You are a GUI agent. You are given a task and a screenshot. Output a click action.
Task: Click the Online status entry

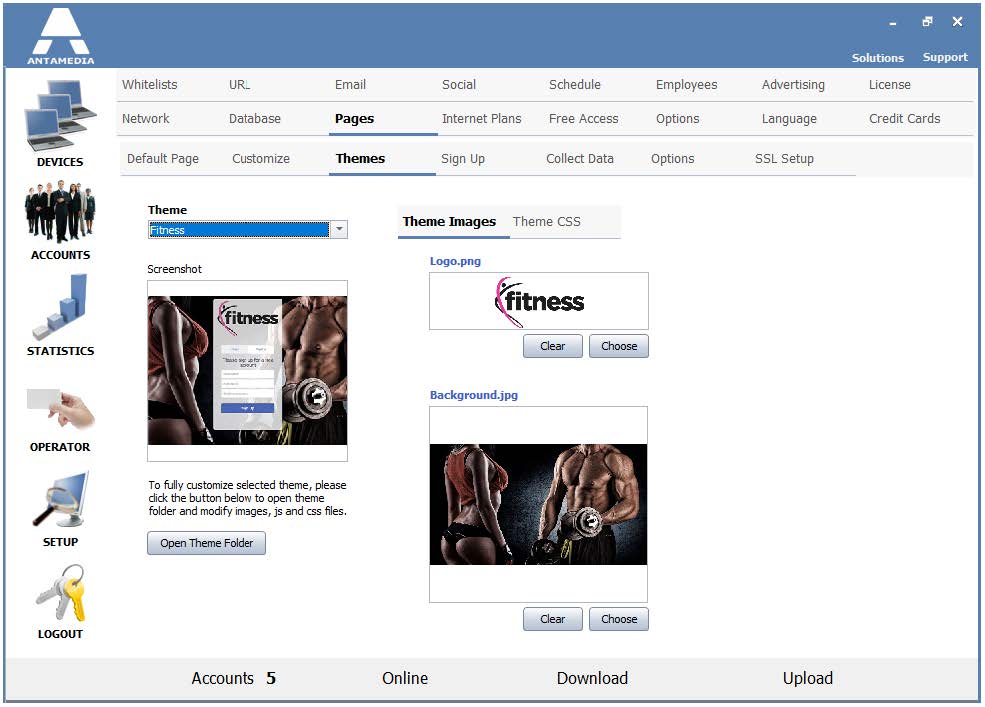coord(405,679)
